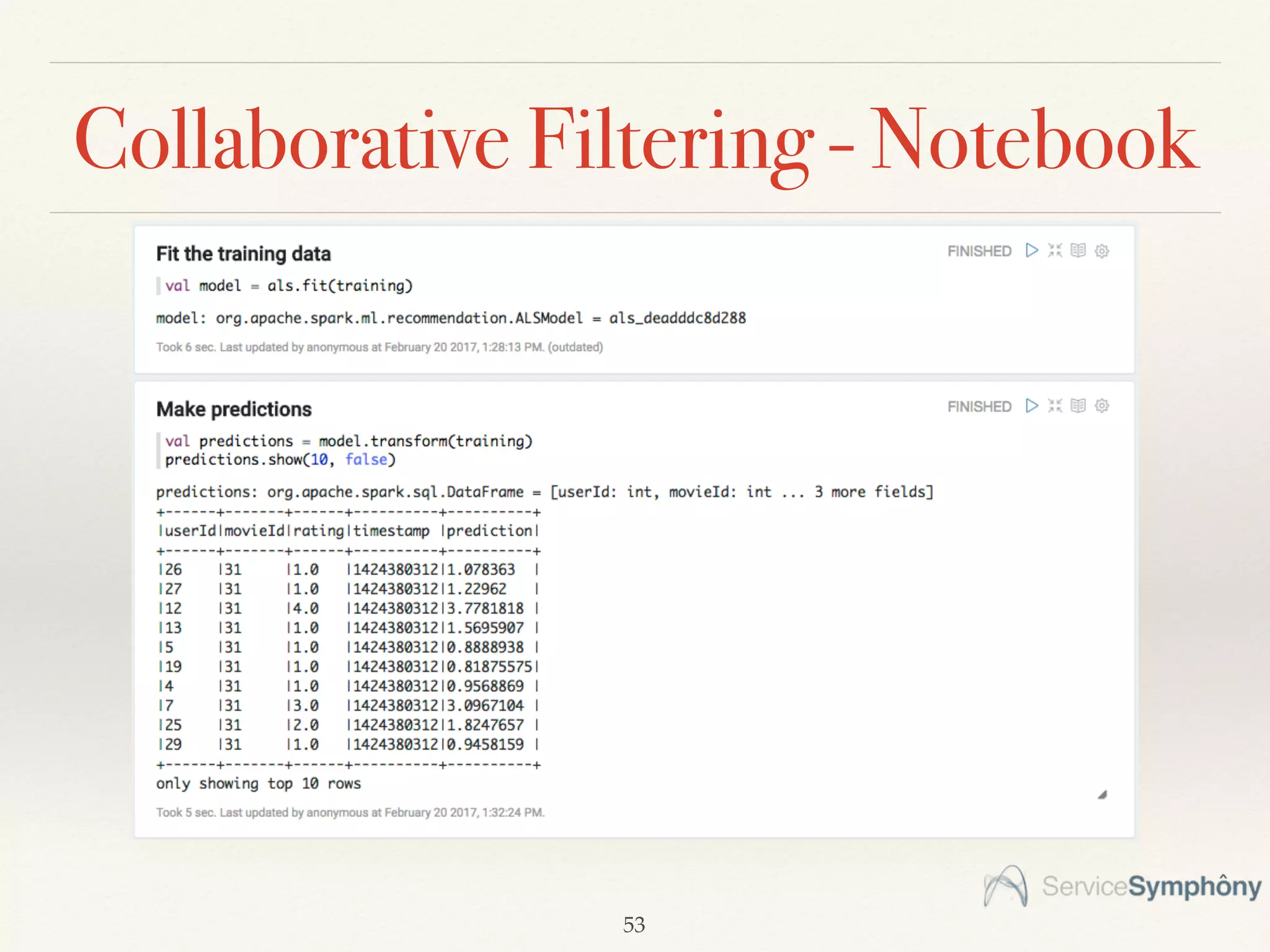The image size is (1270, 952).
Task: Run the 'Fit the training data' paragraph
Action: (x=1031, y=250)
